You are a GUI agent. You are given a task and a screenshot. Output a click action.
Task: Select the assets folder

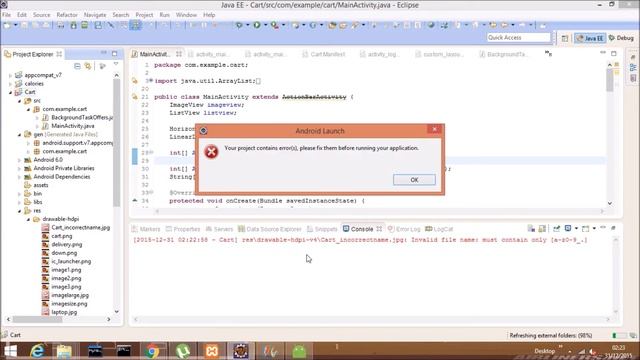click(x=40, y=185)
